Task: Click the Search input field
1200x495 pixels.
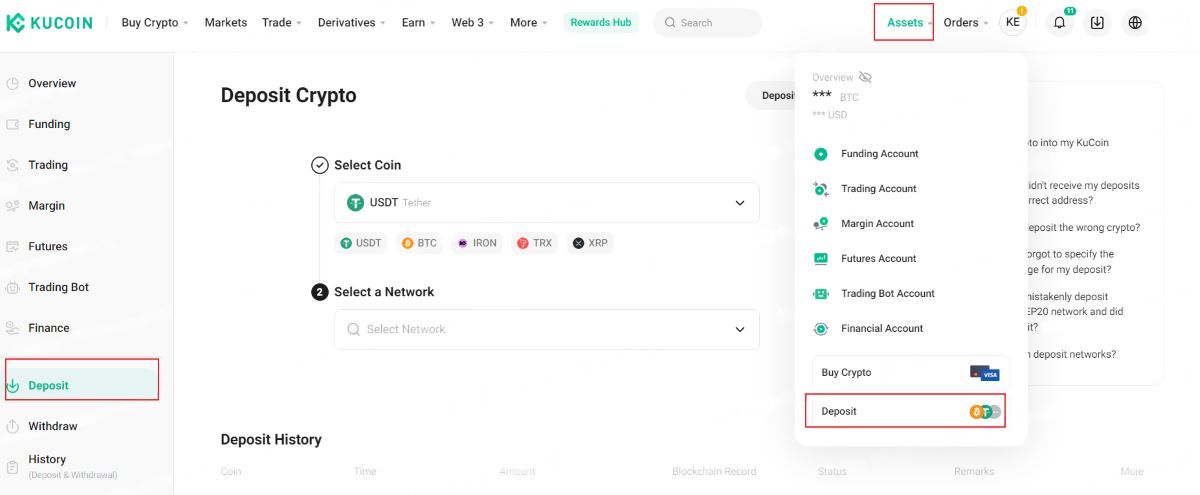Action: tap(707, 23)
